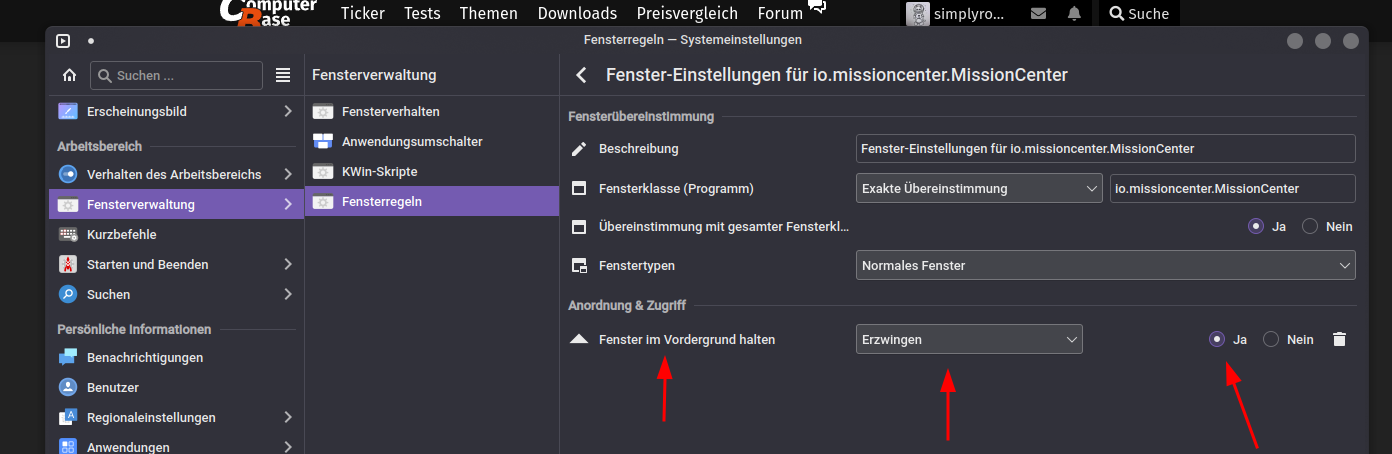Click the Erscheinungsbild icon in the sidebar
Image resolution: width=1392 pixels, height=454 pixels.
click(x=68, y=112)
